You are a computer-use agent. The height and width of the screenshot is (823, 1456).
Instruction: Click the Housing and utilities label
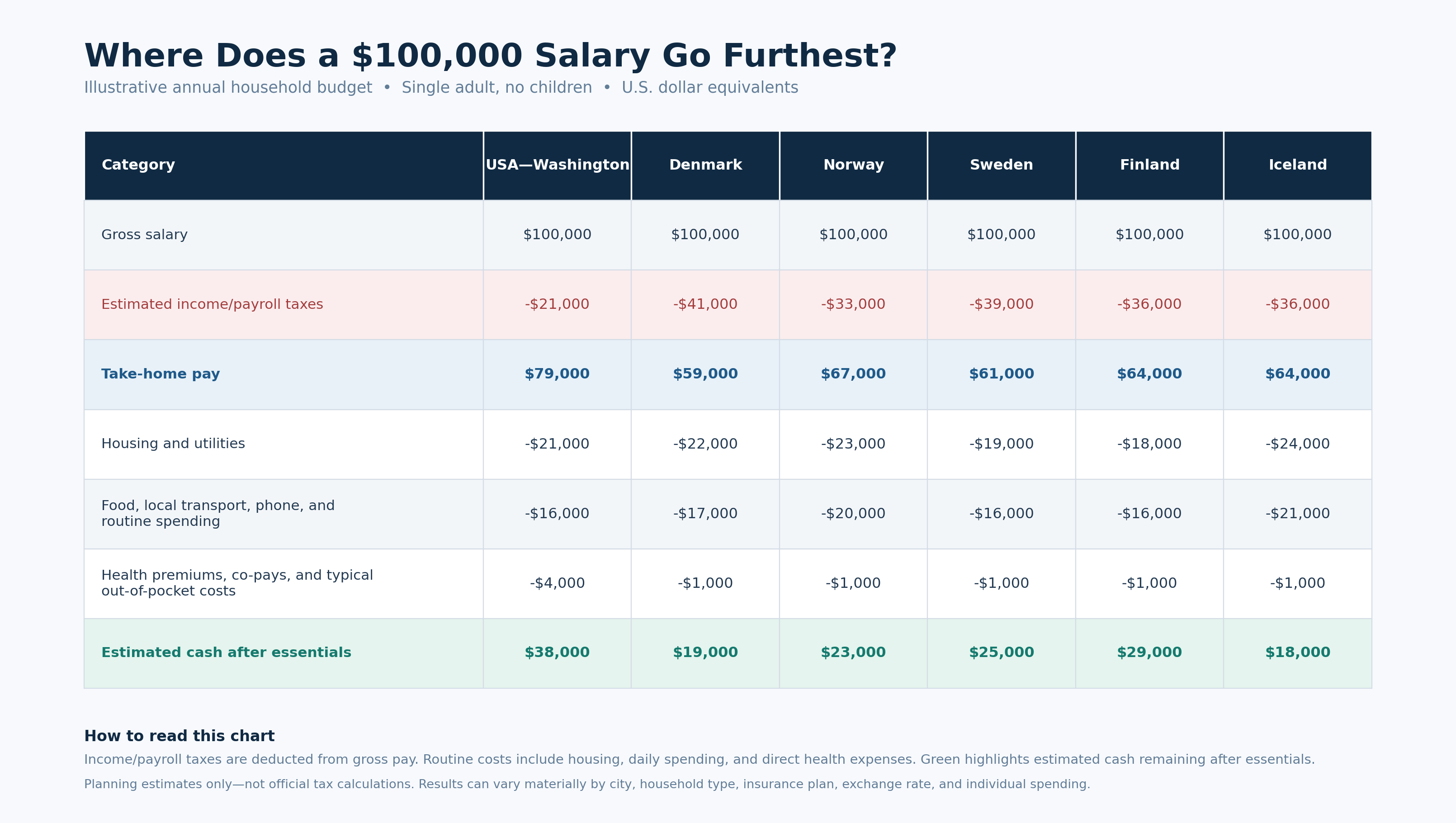pyautogui.click(x=173, y=444)
